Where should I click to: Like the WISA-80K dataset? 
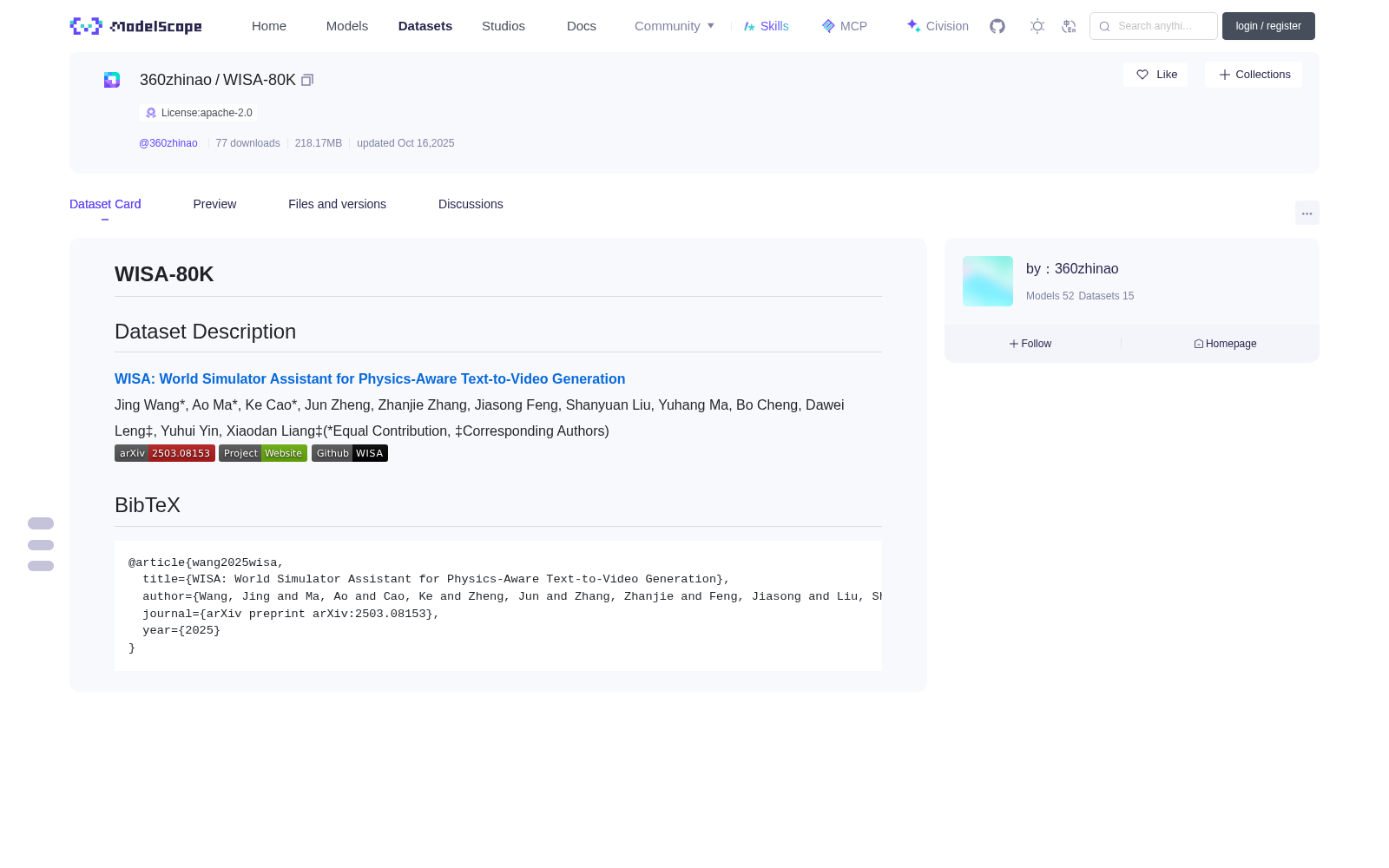1155,75
